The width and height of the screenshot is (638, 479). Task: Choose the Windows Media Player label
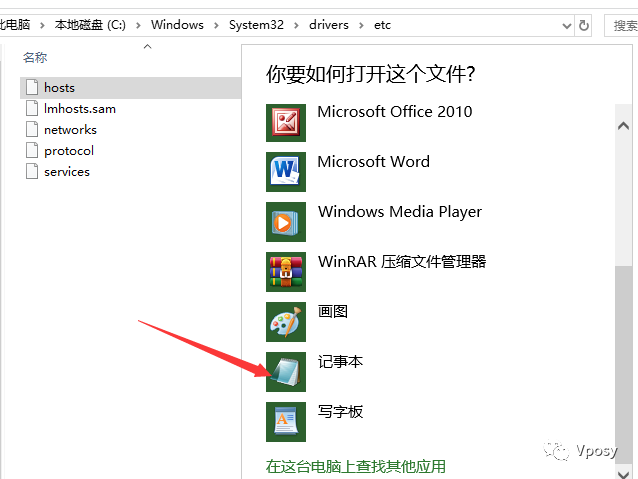tap(400, 212)
